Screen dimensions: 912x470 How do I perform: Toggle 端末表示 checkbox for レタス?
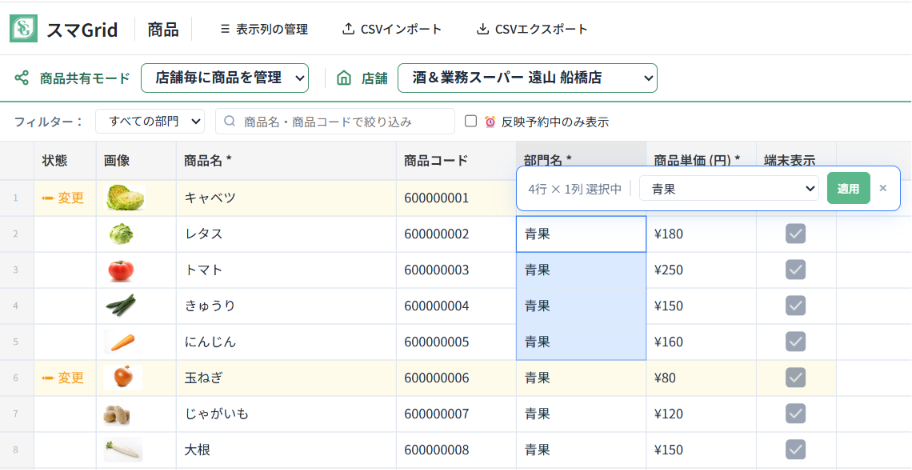coord(796,234)
